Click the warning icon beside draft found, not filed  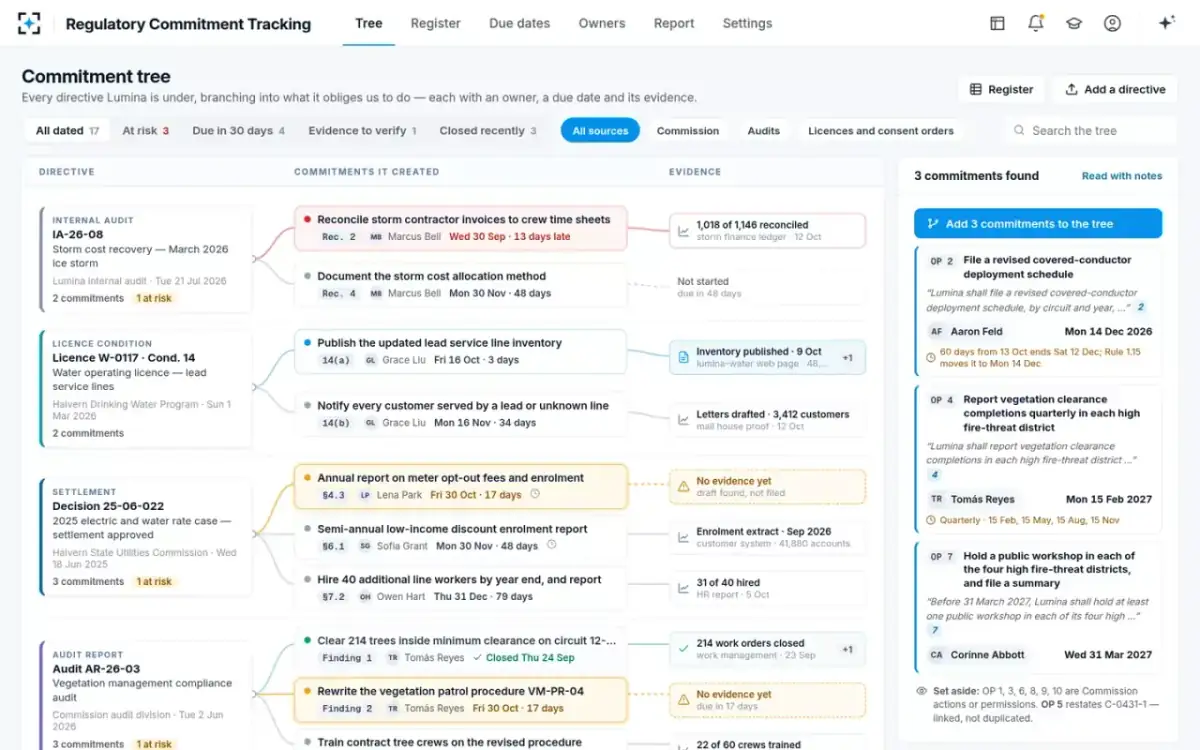(684, 486)
